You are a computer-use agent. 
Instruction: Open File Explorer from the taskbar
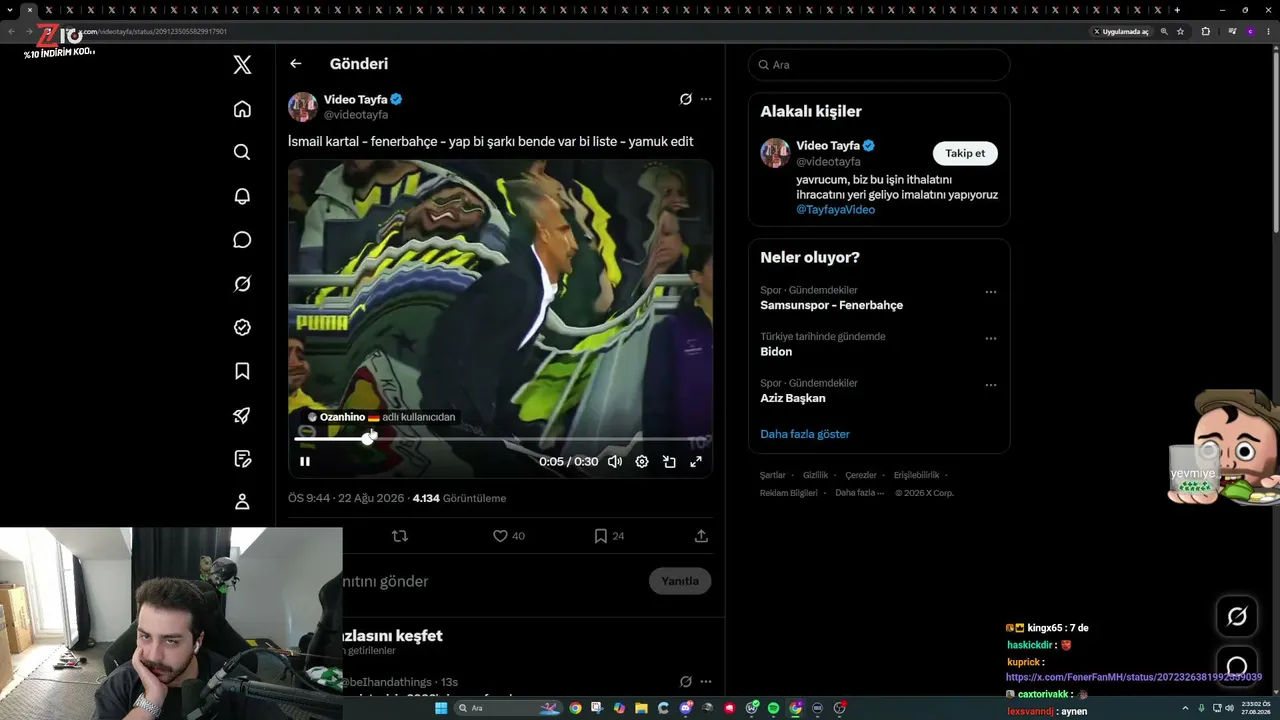642,708
